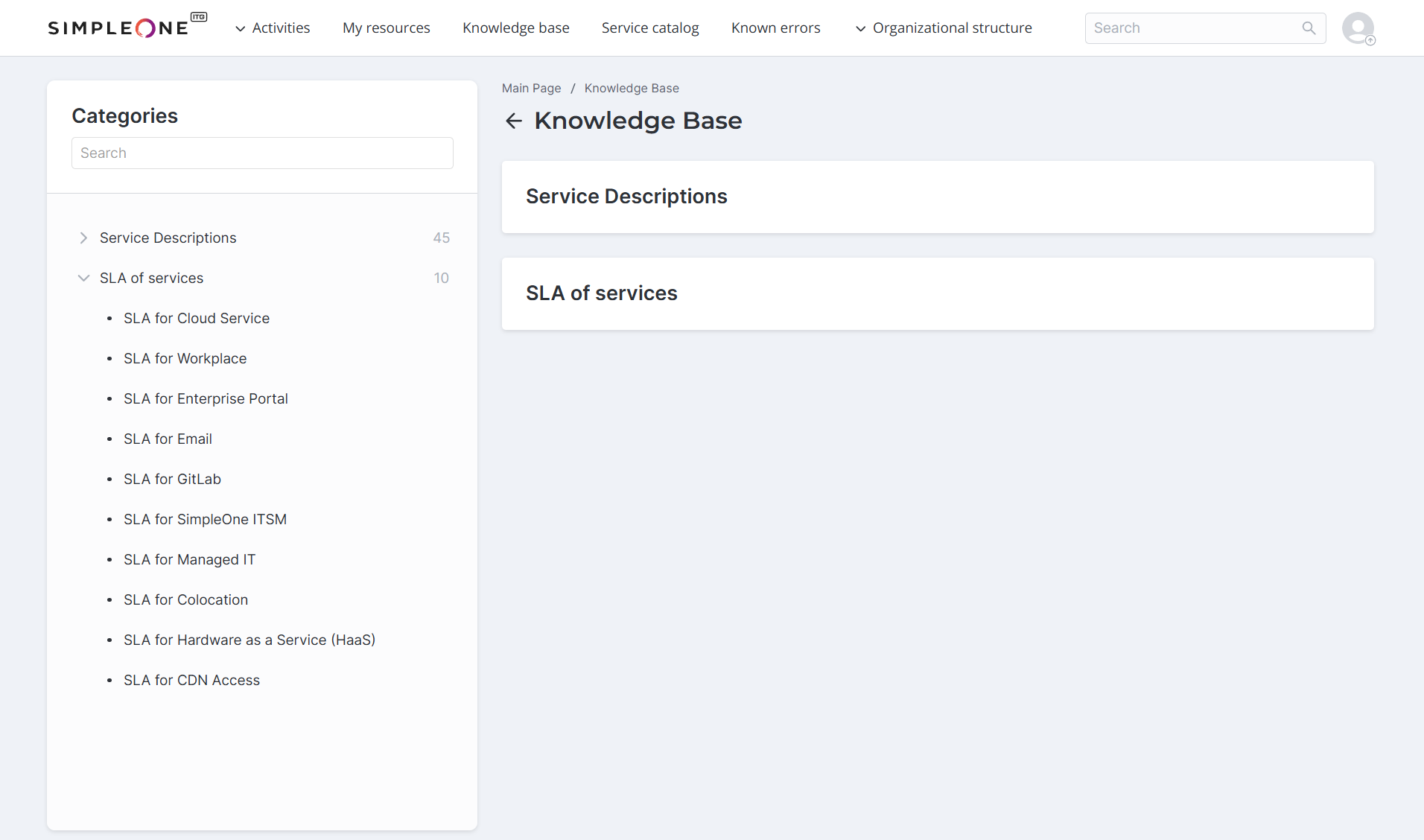Open the Service catalog
Viewport: 1424px width, 840px height.
pos(650,28)
